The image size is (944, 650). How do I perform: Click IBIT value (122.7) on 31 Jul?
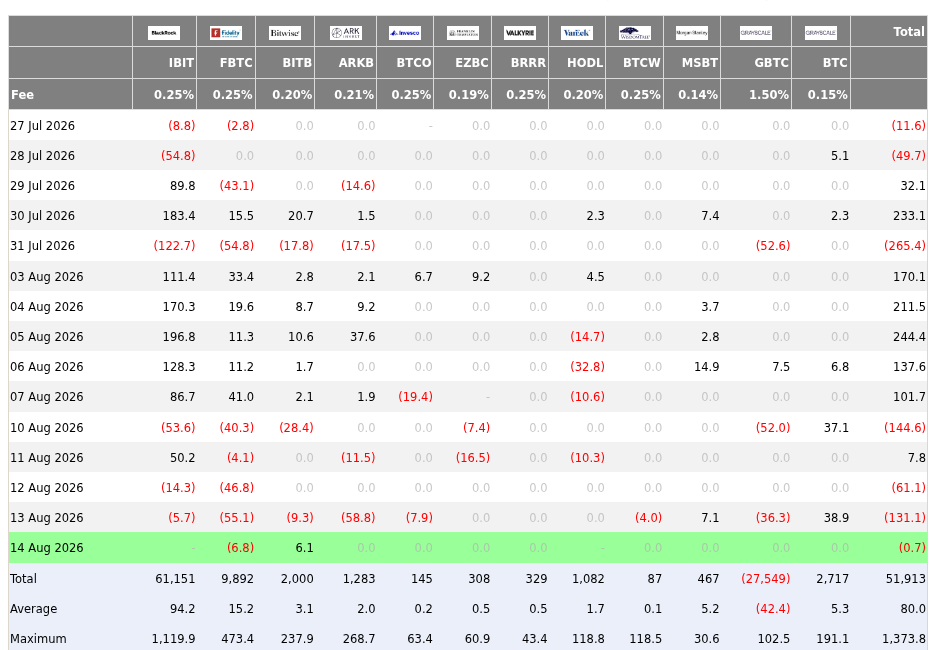coord(174,246)
